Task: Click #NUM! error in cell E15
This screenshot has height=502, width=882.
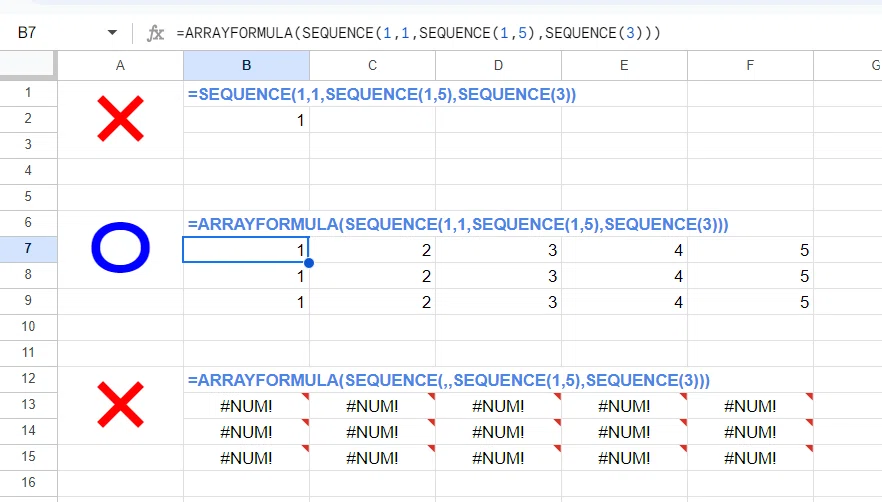Action: 624,458
